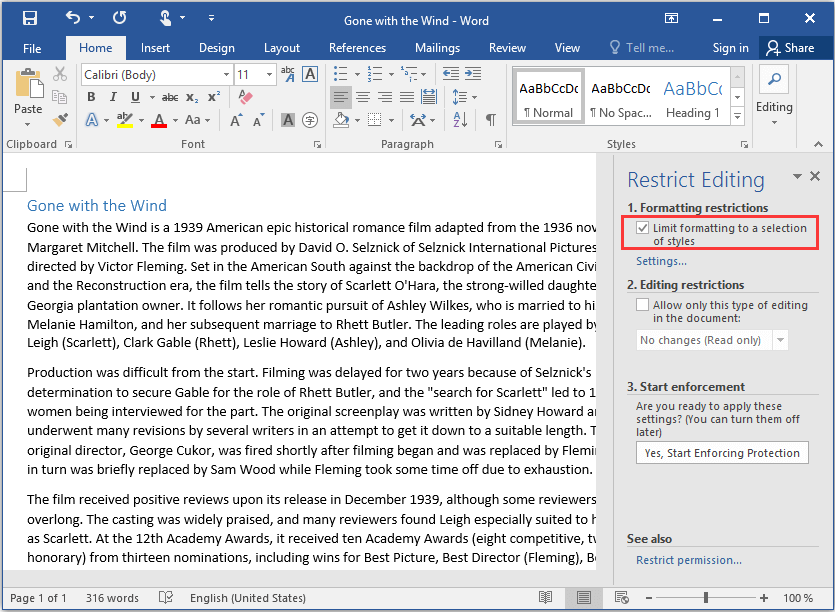Switch to the Layout tab

[282, 48]
